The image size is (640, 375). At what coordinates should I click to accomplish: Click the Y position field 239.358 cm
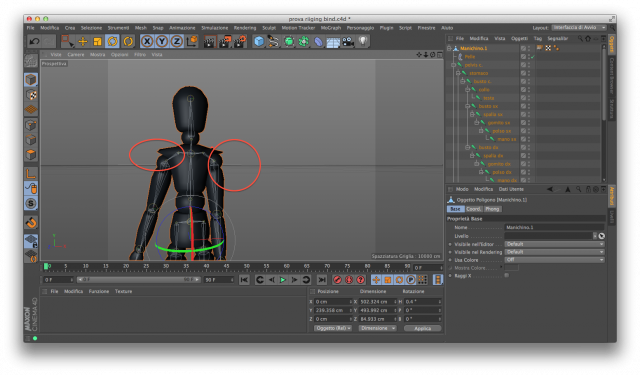pos(333,310)
